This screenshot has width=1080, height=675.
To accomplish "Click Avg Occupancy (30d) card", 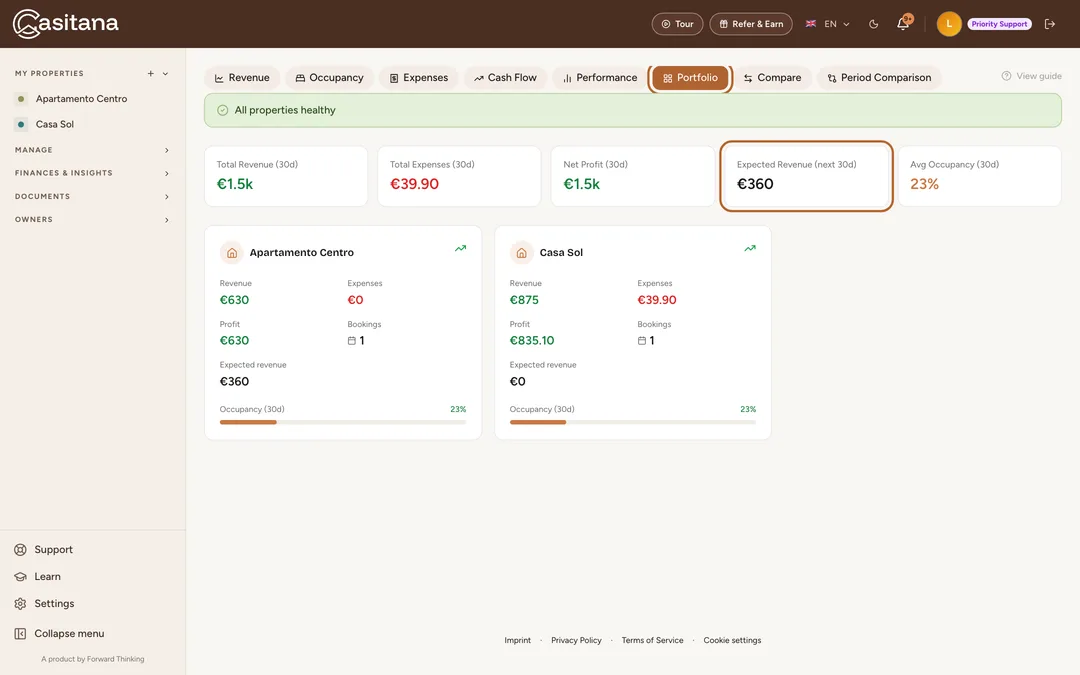I will point(979,176).
